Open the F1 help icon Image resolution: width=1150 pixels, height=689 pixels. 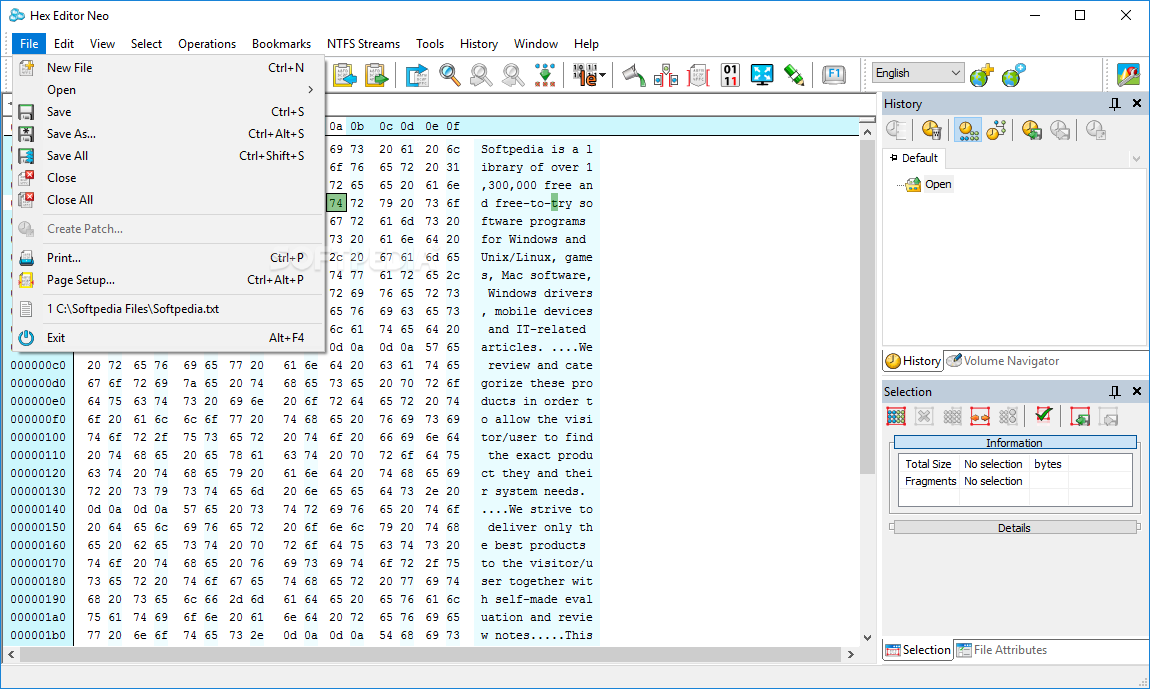834,75
